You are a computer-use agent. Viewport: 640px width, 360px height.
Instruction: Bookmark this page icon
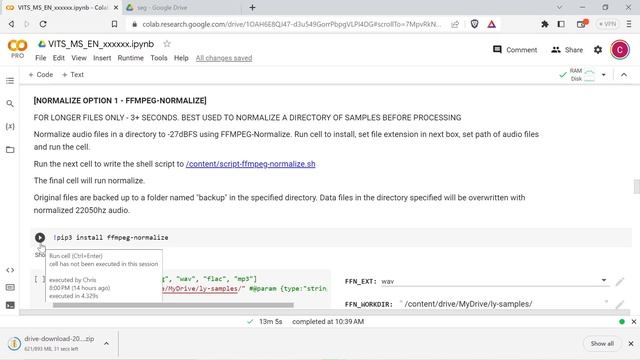pos(114,24)
